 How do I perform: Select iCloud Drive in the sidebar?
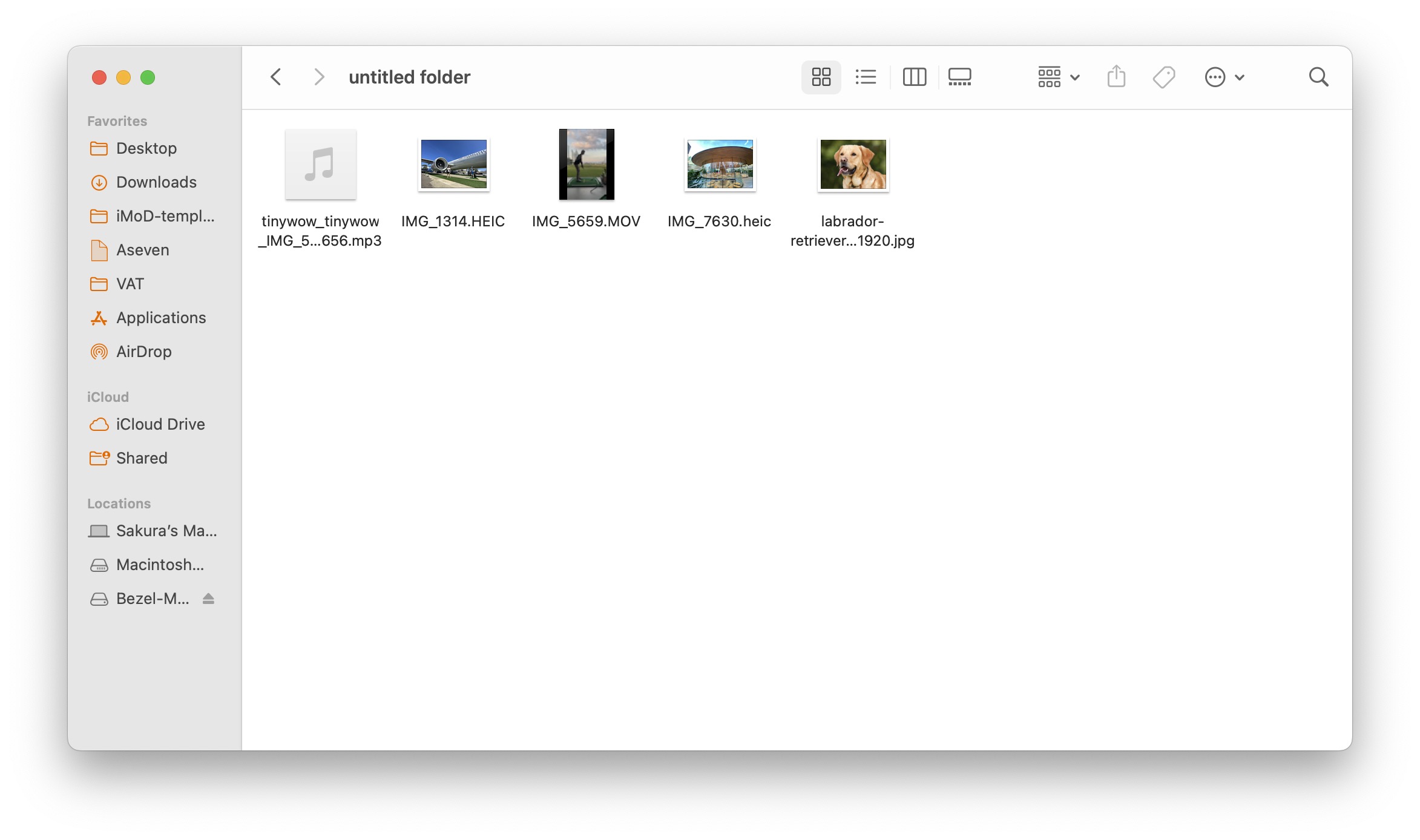tap(160, 424)
